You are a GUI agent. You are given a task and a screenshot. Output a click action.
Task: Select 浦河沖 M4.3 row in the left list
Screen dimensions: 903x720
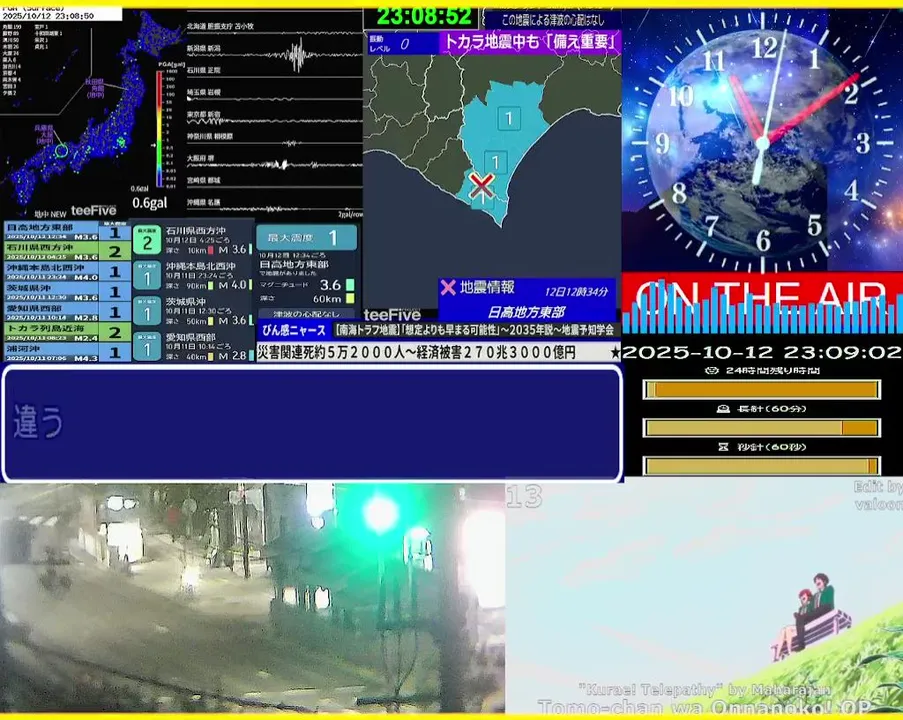pyautogui.click(x=67, y=352)
